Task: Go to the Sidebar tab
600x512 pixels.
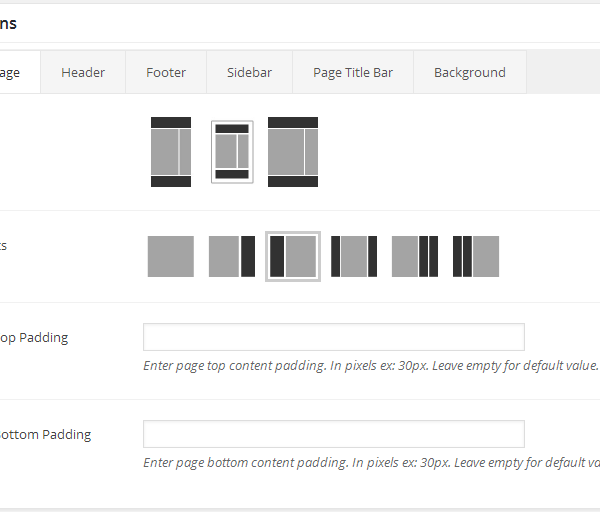Action: click(249, 72)
